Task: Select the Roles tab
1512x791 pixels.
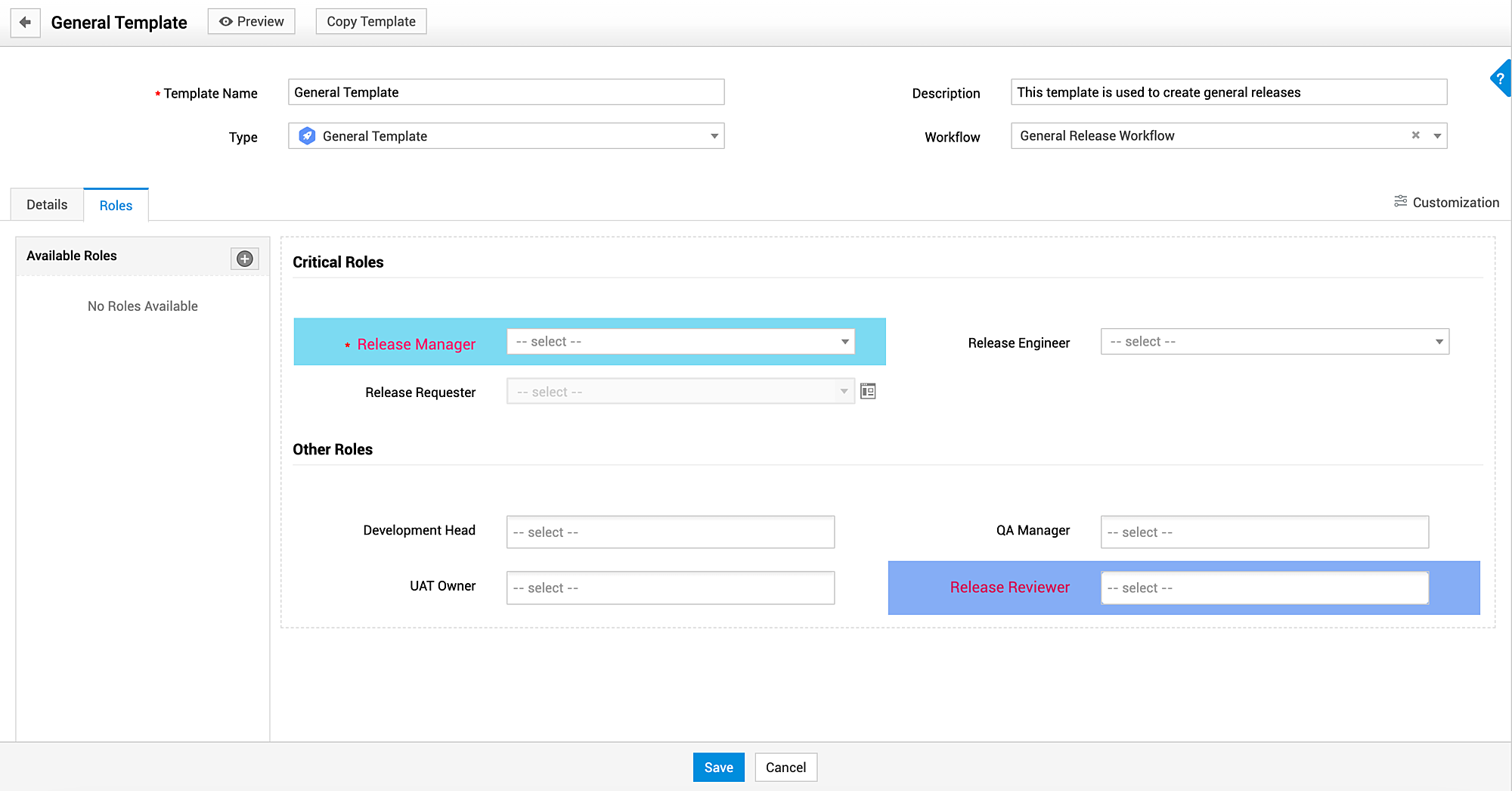Action: [x=116, y=205]
